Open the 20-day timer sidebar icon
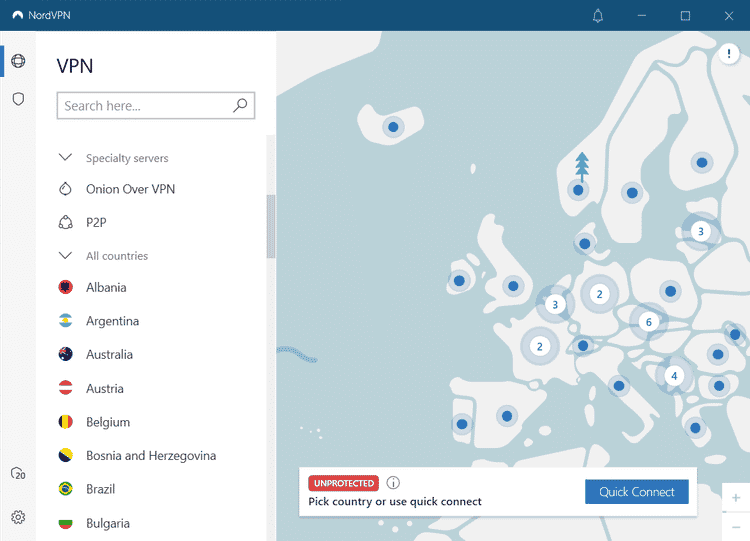 [18, 473]
